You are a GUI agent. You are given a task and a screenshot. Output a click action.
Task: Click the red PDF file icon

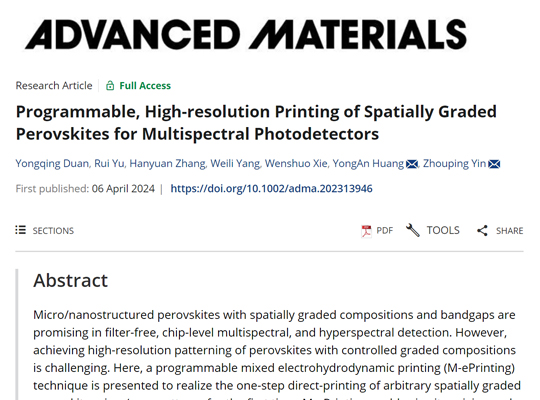(x=366, y=230)
